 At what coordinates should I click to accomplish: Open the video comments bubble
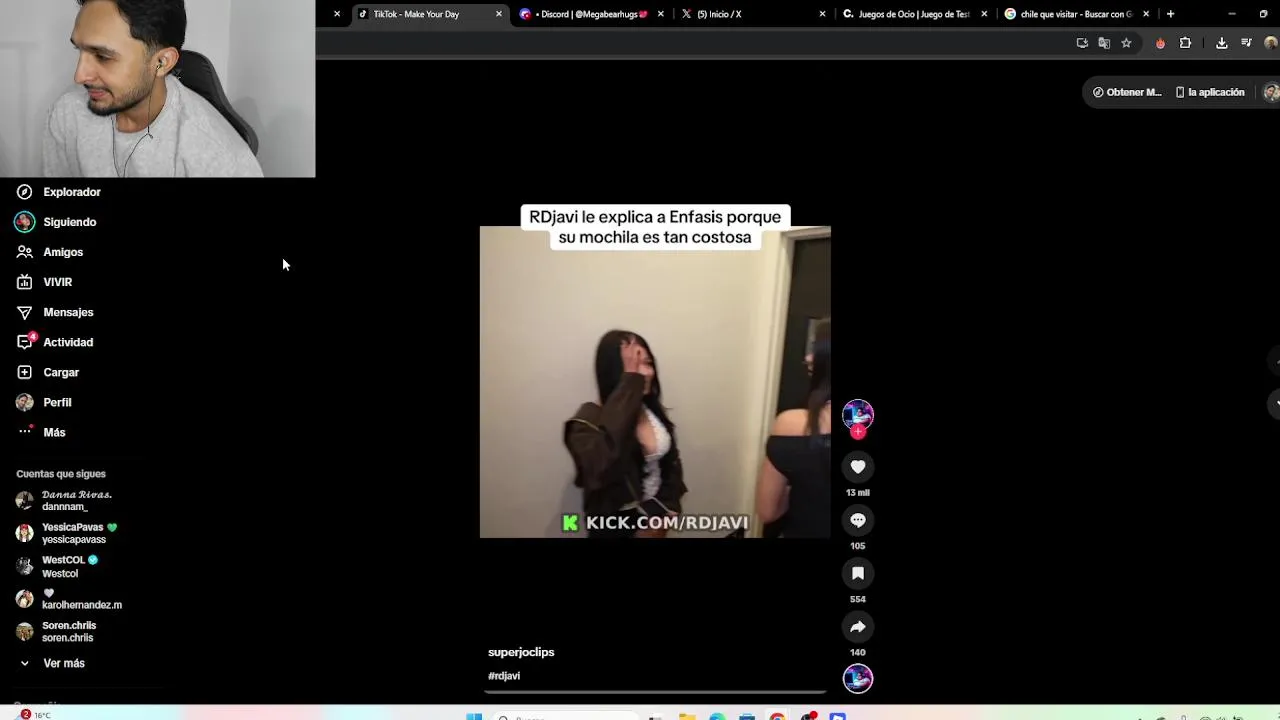858,520
